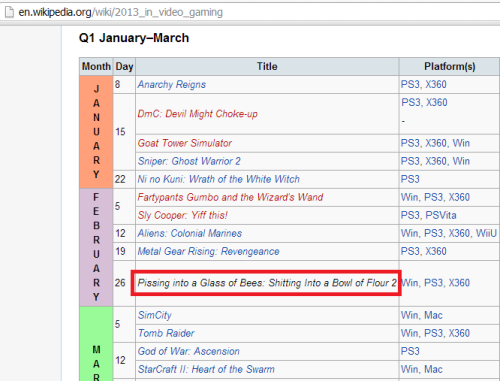
Task: Open the DmC: Devil Might Choke-up red link
Action: 197,114
